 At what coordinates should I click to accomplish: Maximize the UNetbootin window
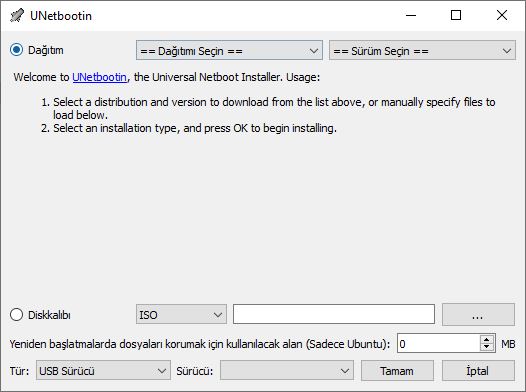(456, 15)
